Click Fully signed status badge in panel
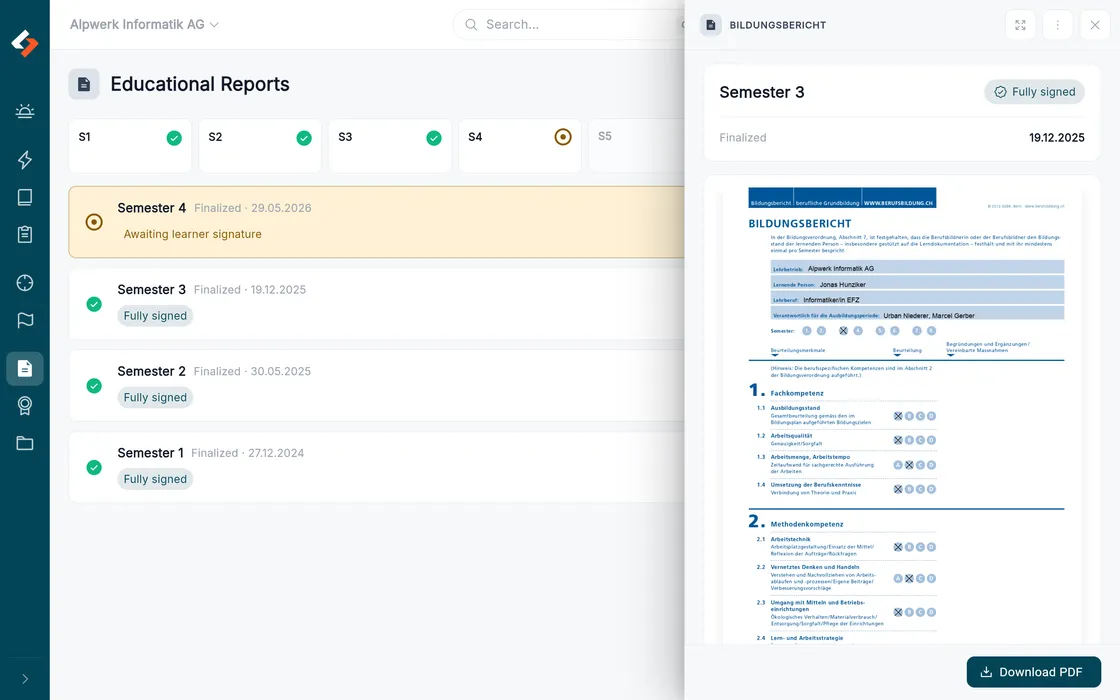 click(x=1034, y=91)
